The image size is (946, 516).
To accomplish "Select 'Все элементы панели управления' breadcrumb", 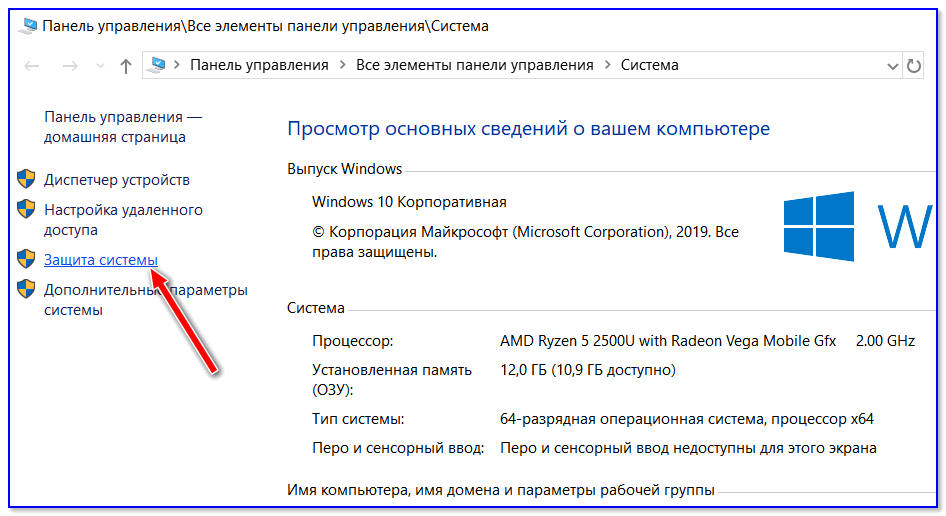I will (475, 65).
